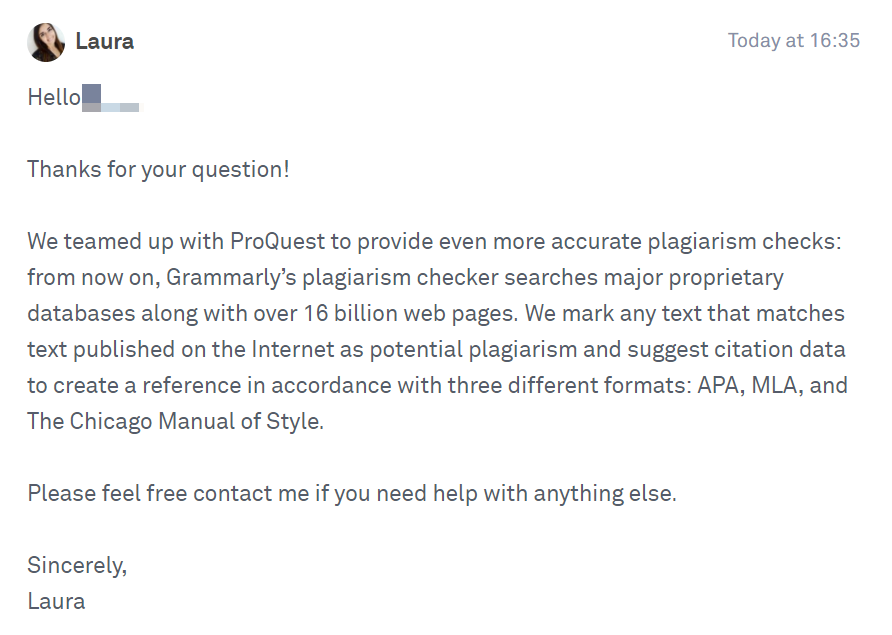Click the closing word Sincerely
892x635 pixels.
tap(77, 566)
